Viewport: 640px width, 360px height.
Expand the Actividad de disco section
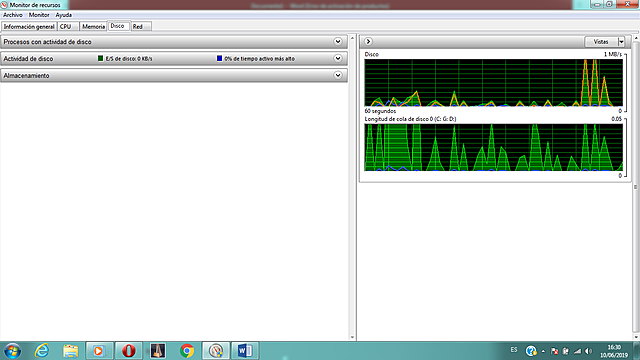click(338, 58)
